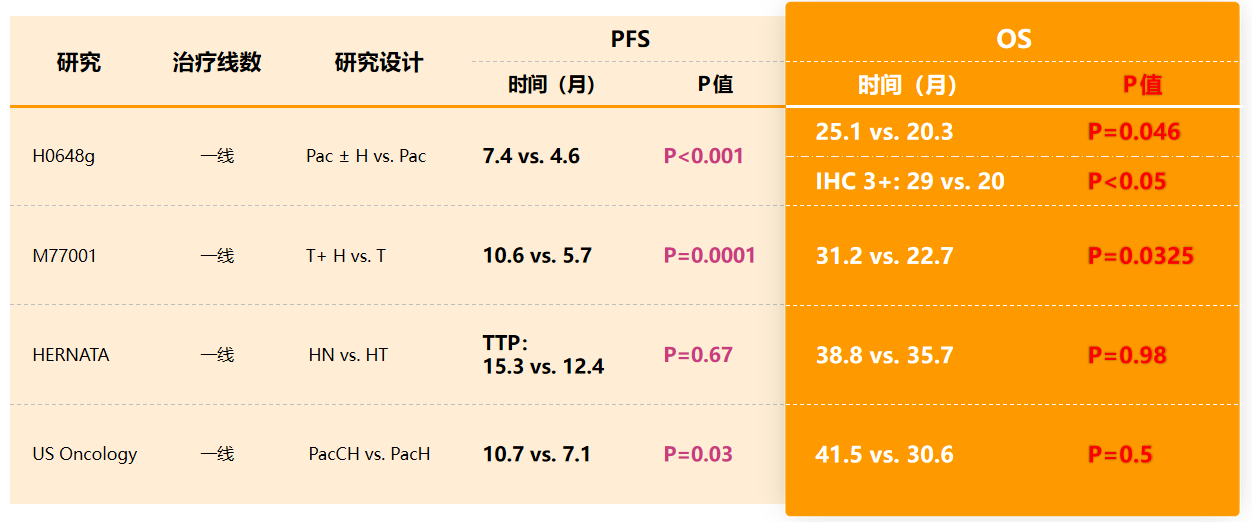Select the H0648g study name
Screen dimensions: 1252x522
point(64,156)
